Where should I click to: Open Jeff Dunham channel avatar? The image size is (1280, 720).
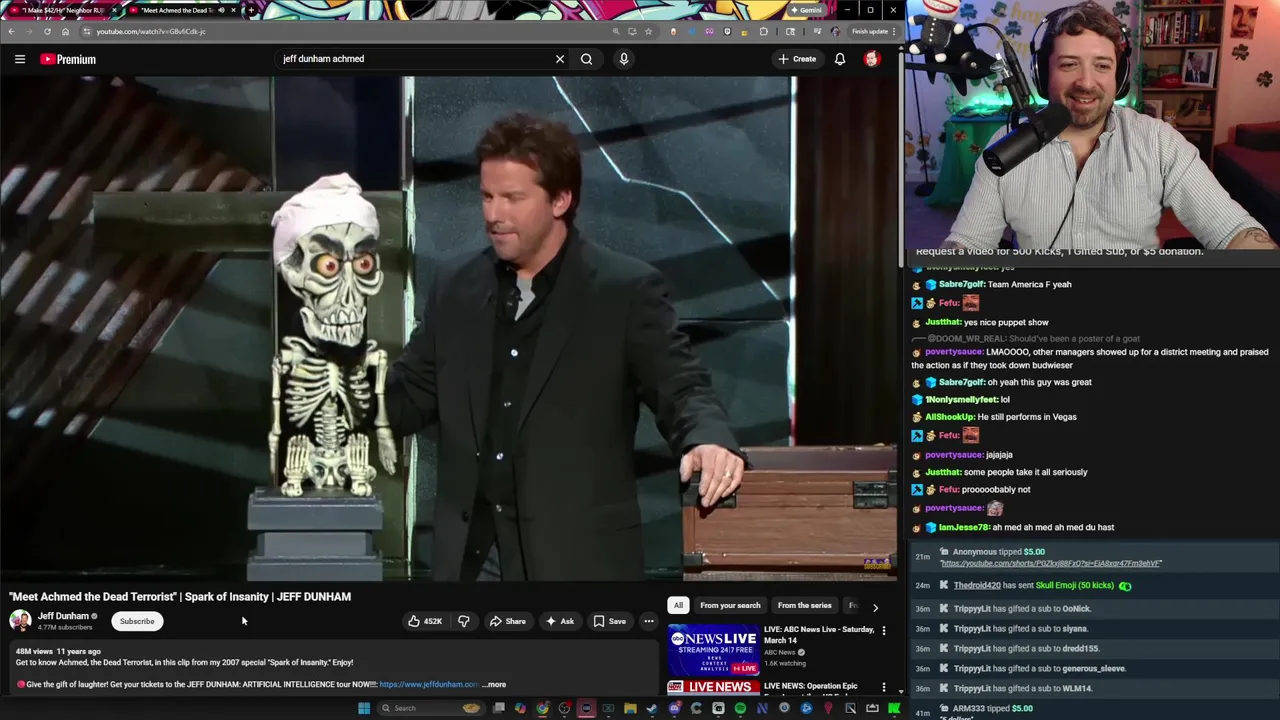(20, 621)
